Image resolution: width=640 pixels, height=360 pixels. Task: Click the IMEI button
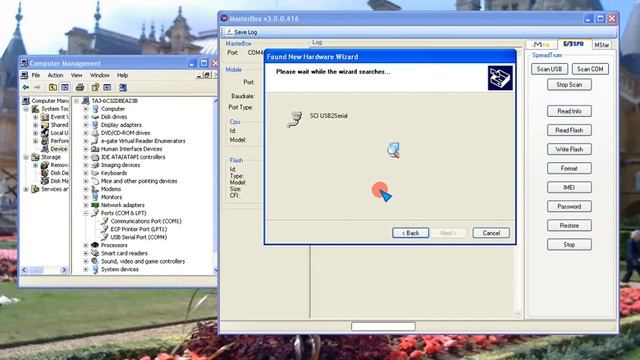(569, 187)
